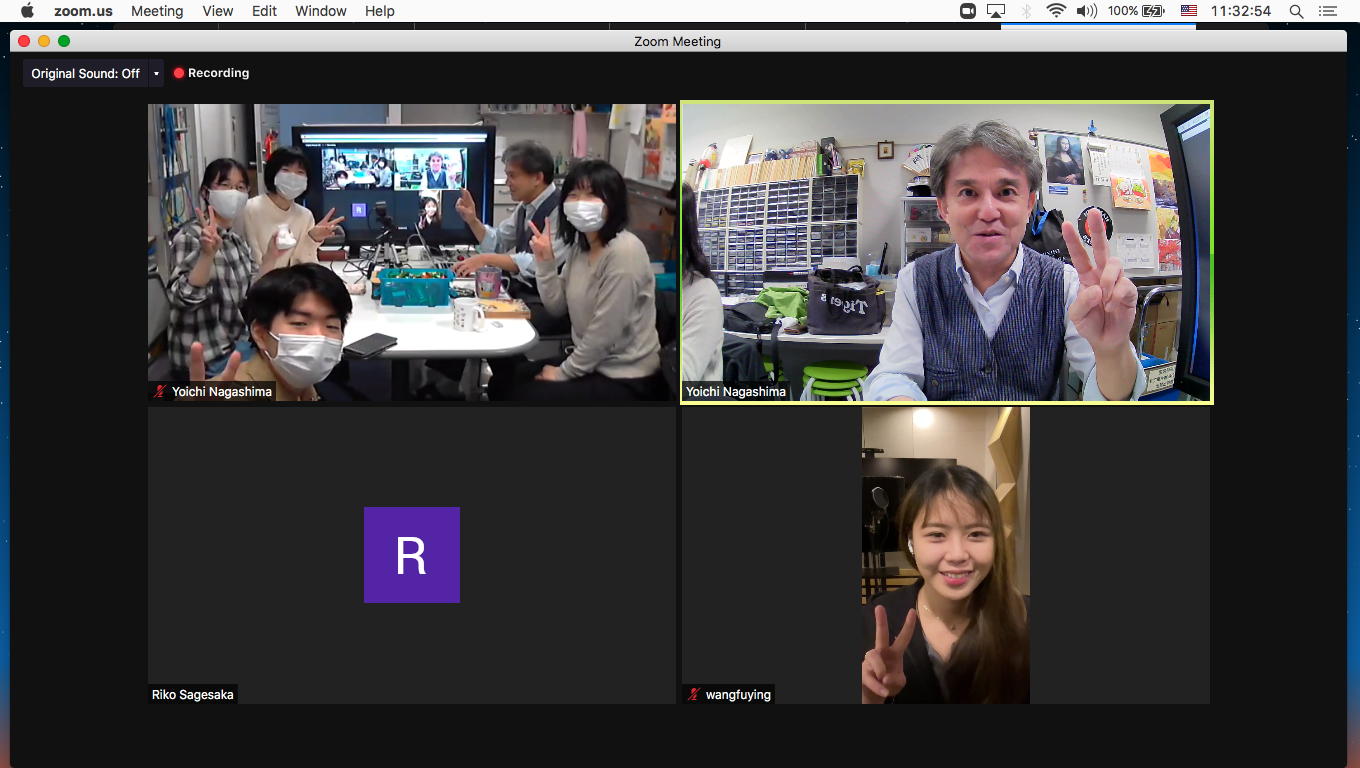This screenshot has height=768, width=1360.
Task: Click the Zoom camera status icon in menu bar
Action: pyautogui.click(x=967, y=11)
